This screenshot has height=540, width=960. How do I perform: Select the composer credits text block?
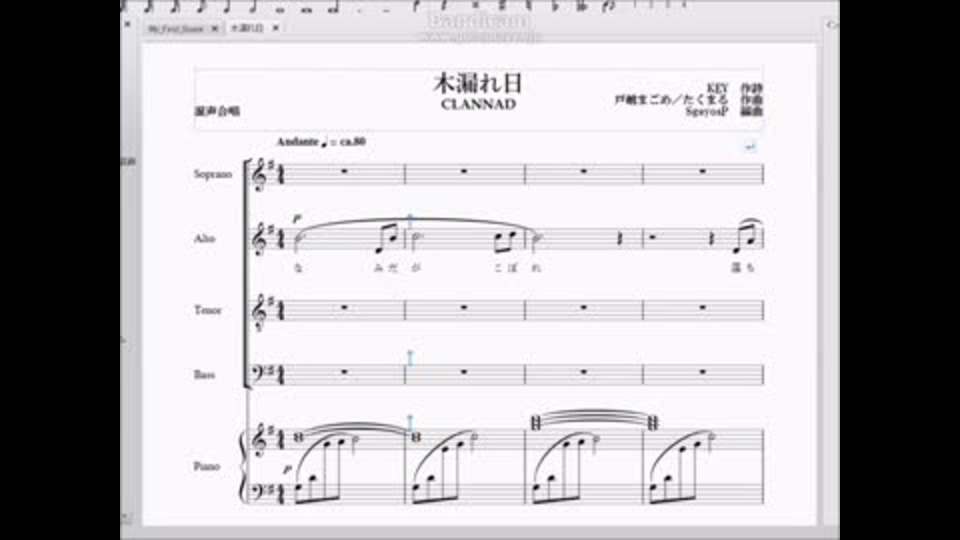pyautogui.click(x=689, y=100)
